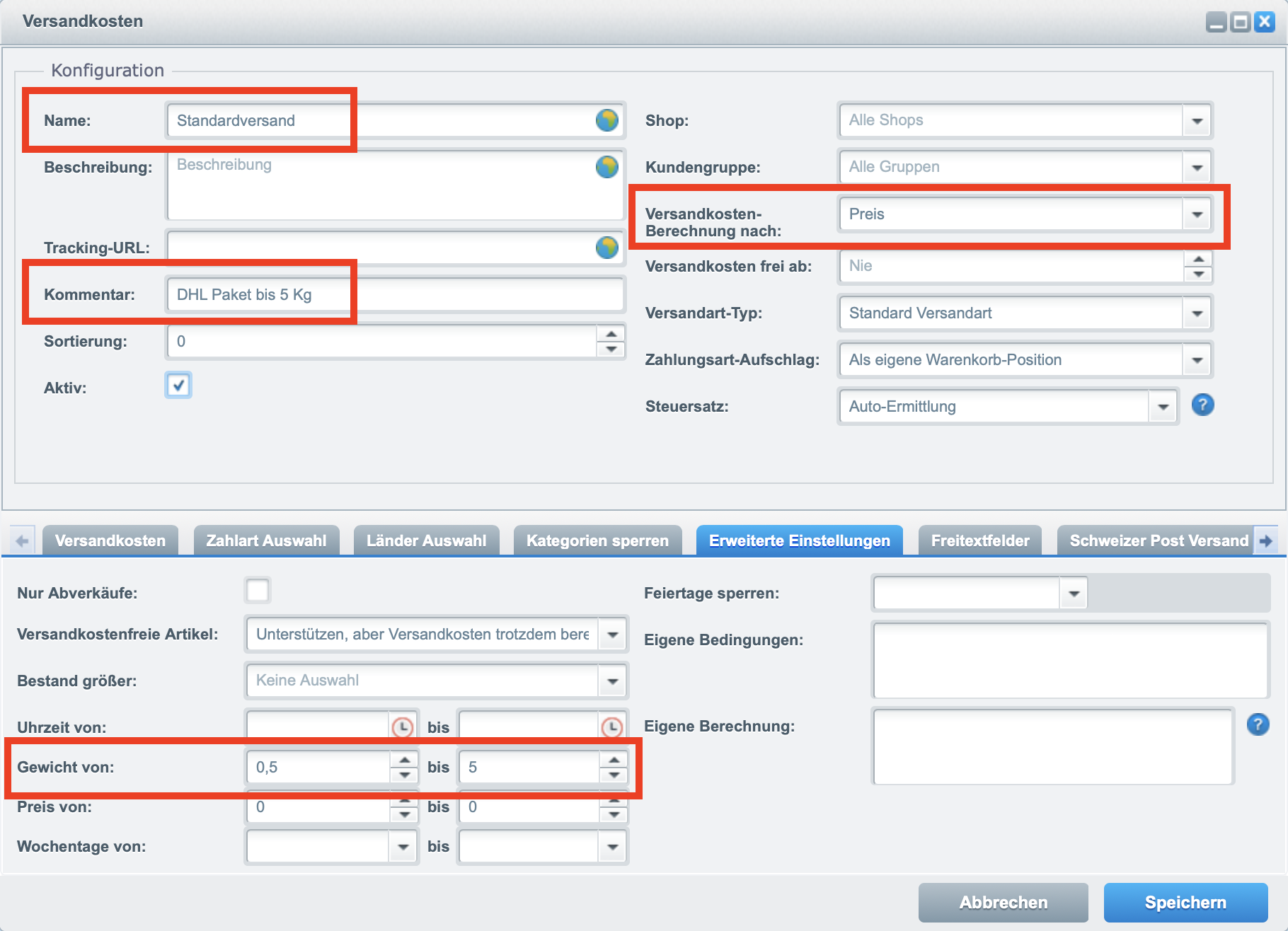
Task: Increase Versandkosten frei ab value
Action: 1198,259
